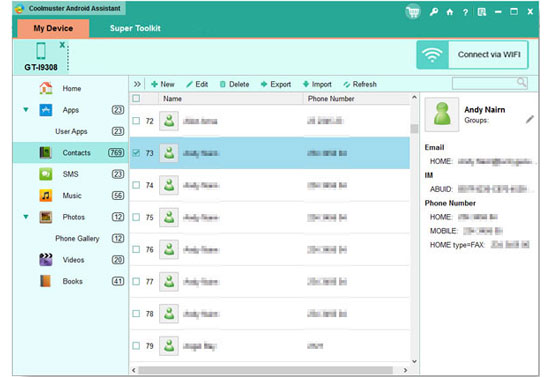This screenshot has width=550, height=377.
Task: Delete the selected contact
Action: 234,84
